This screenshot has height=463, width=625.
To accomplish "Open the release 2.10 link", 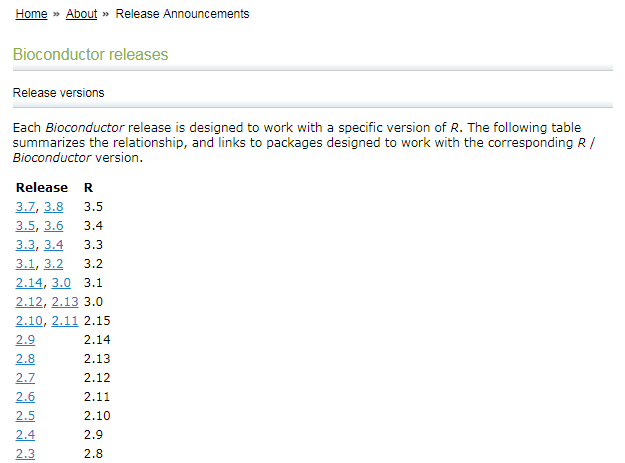I will (29, 321).
